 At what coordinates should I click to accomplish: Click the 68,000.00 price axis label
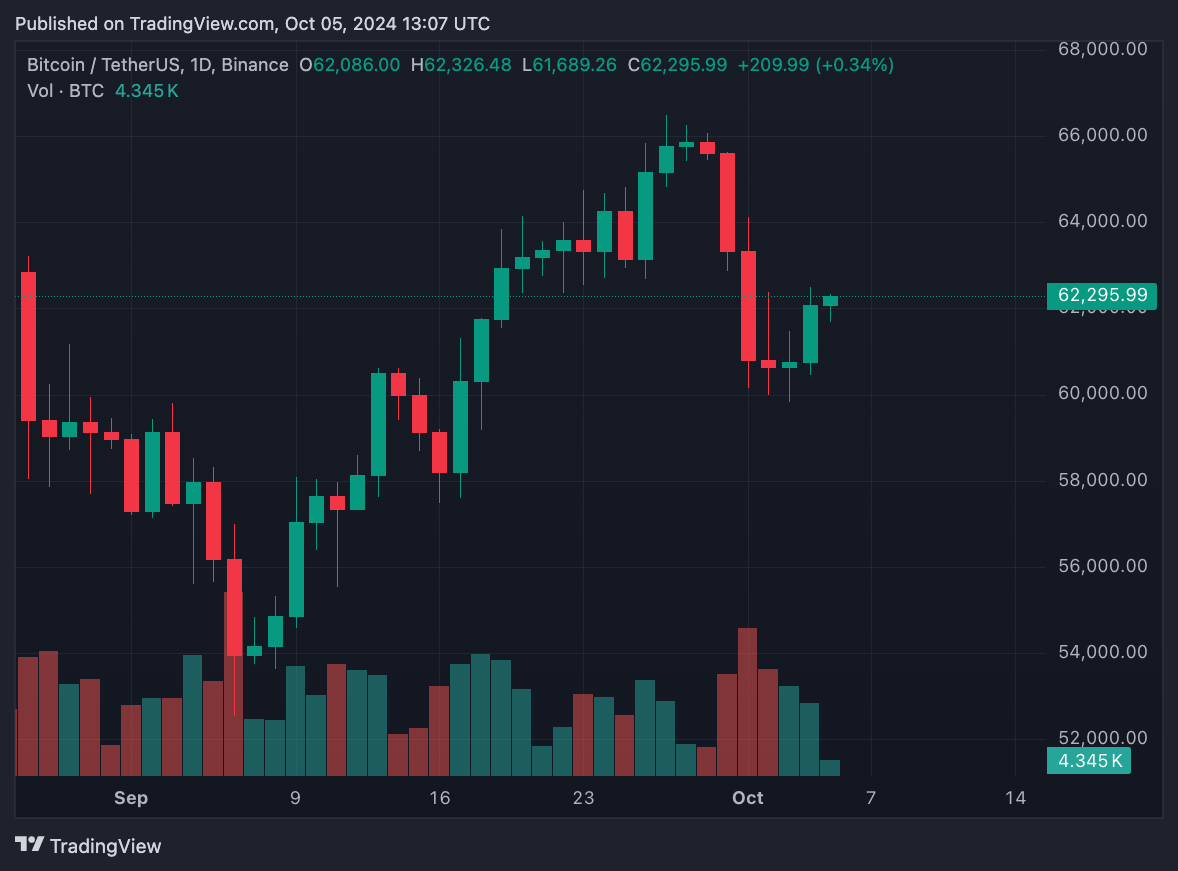coord(1102,49)
